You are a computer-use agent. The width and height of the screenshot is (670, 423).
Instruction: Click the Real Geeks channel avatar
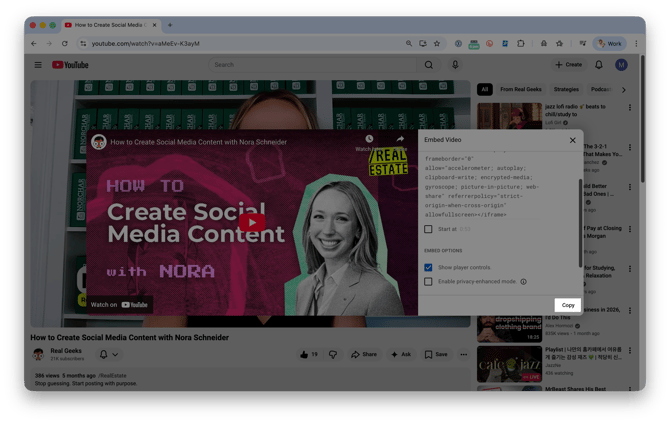pos(38,354)
